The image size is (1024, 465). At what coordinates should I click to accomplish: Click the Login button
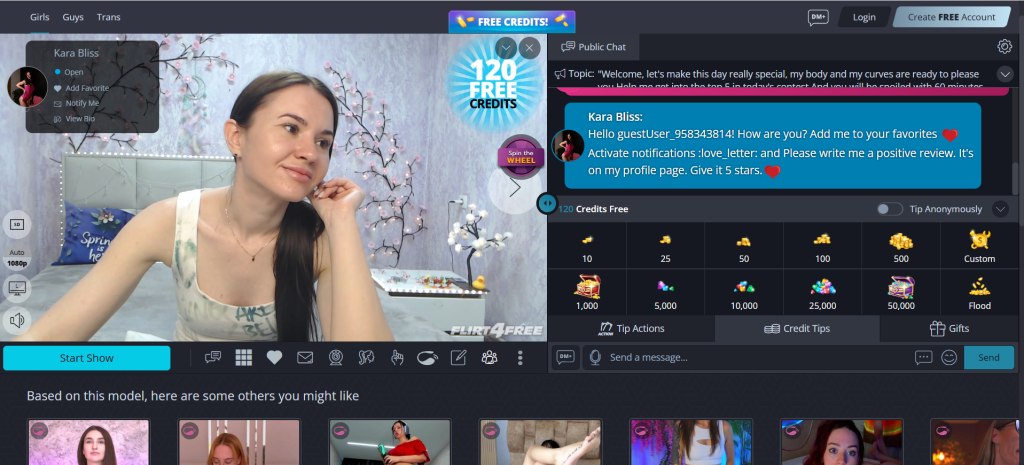(864, 17)
